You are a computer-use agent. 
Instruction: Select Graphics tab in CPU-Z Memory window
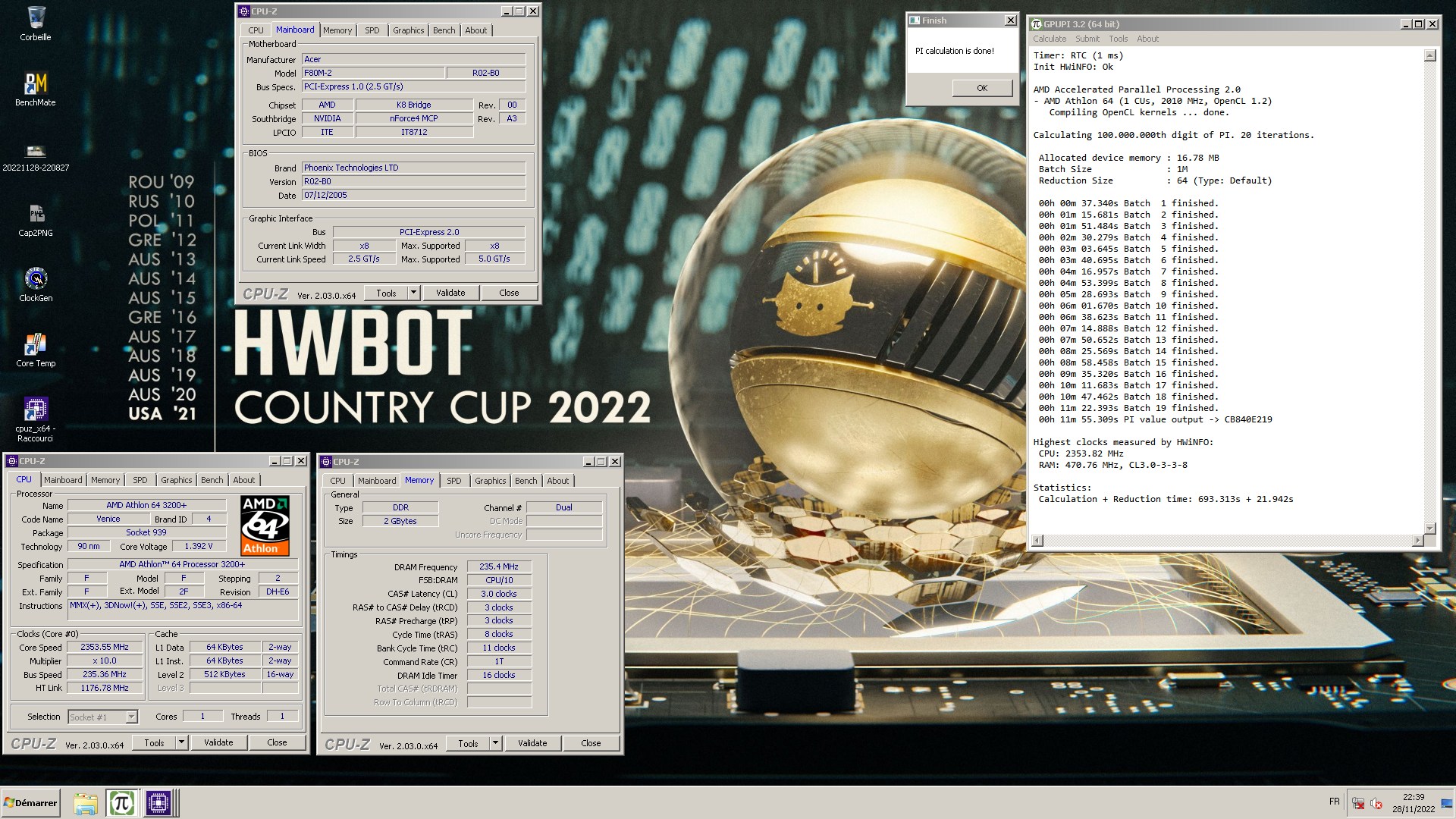(490, 481)
